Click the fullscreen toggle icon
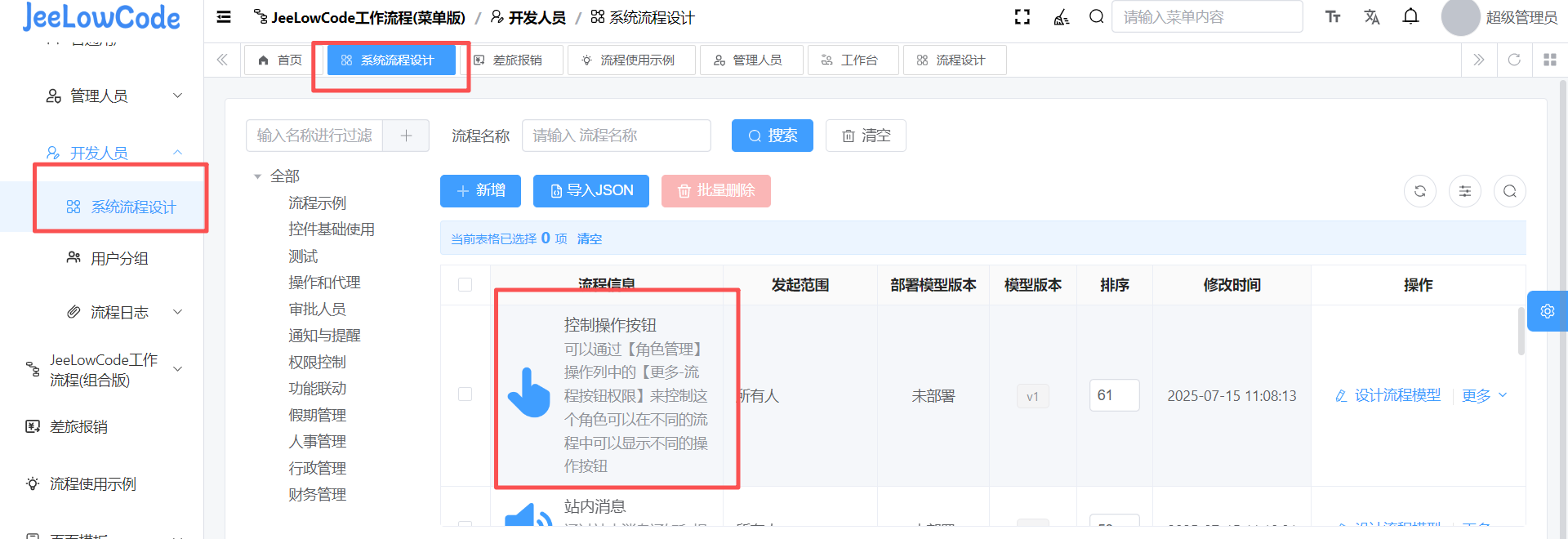The image size is (1568, 539). [x=1022, y=17]
